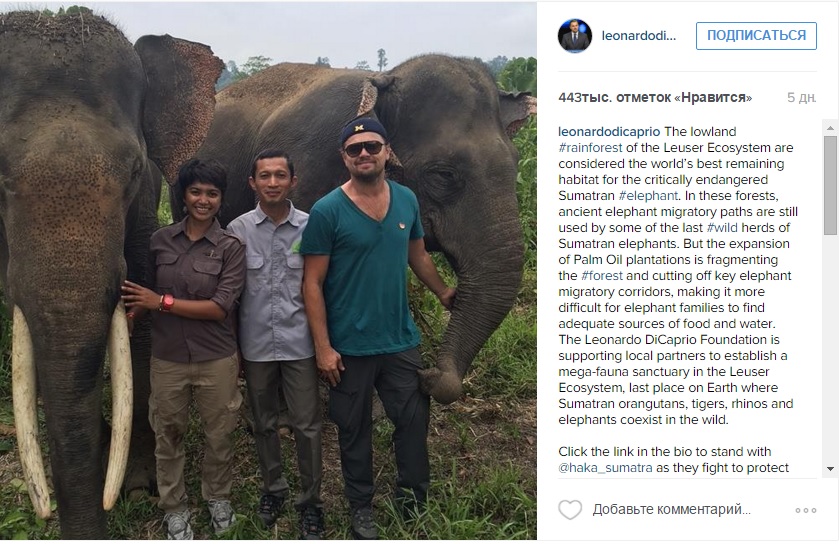Viewport: 839px width, 544px height.
Task: Click the Добавьте комментарий comment field
Action: pyautogui.click(x=671, y=510)
